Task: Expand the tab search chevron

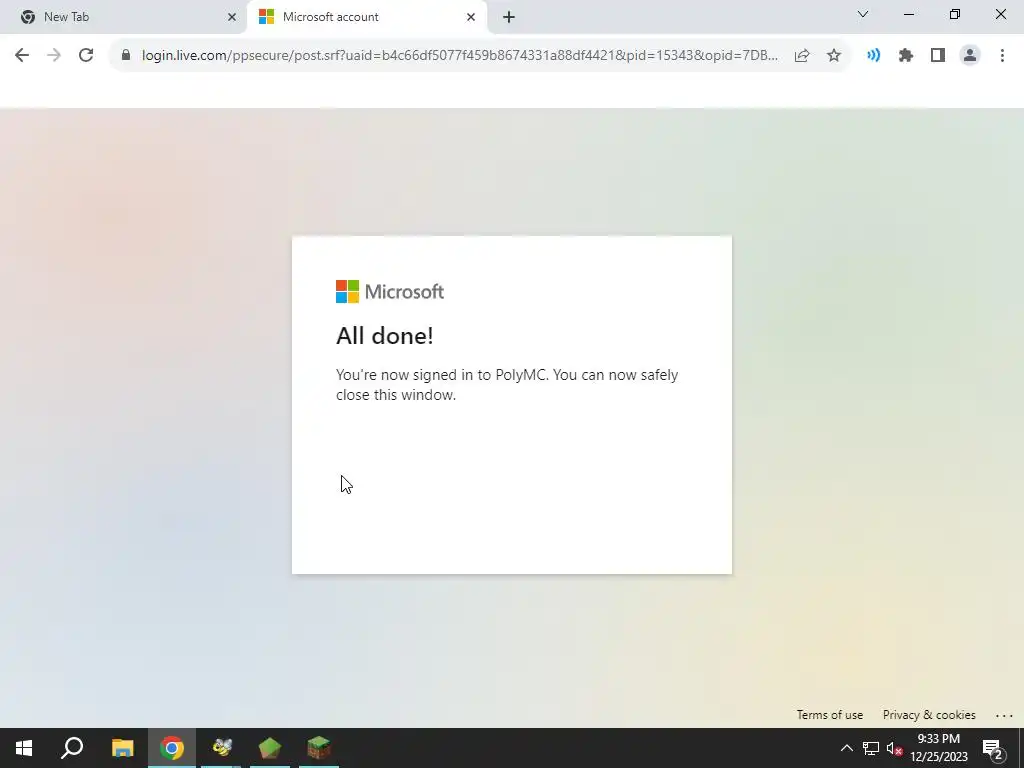Action: [x=863, y=14]
